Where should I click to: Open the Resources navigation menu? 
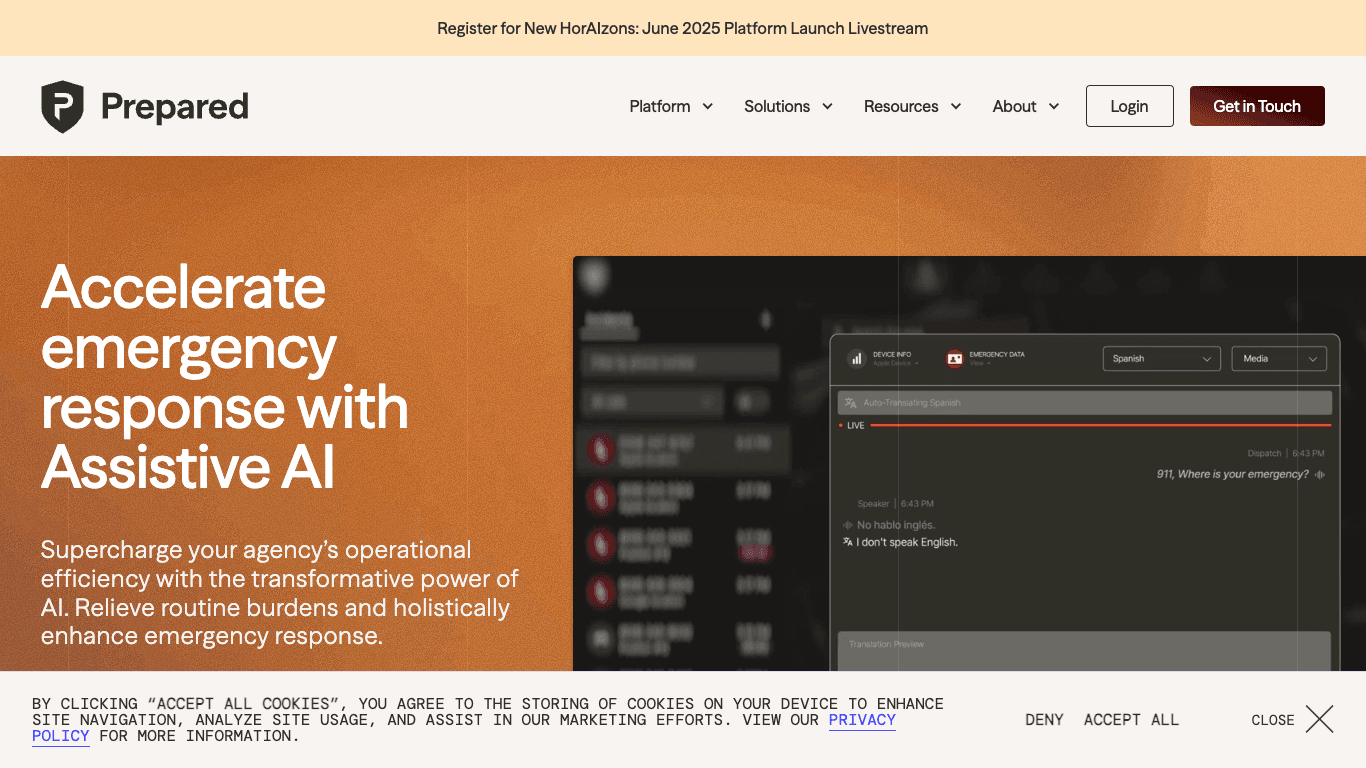pyautogui.click(x=912, y=106)
